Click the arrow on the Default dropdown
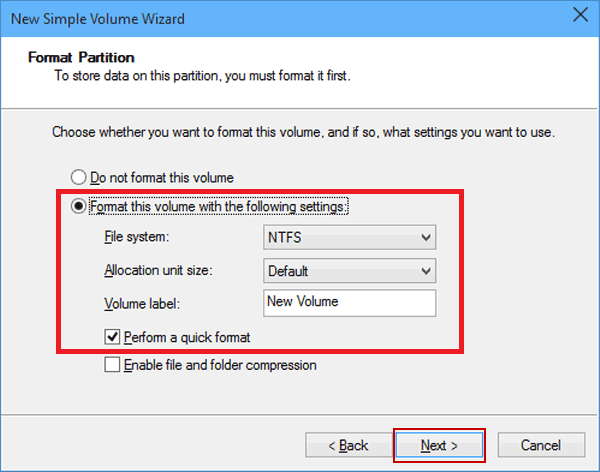The width and height of the screenshot is (600, 472). point(427,271)
